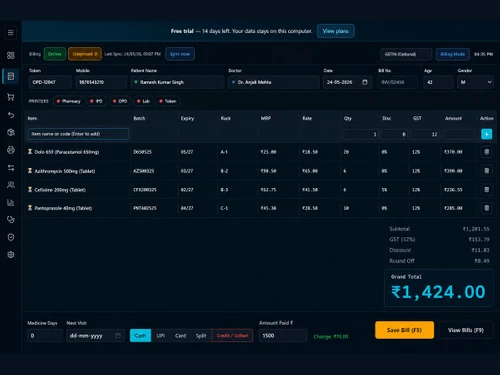Click the Online status badge
This screenshot has width=500, height=375.
55,54
